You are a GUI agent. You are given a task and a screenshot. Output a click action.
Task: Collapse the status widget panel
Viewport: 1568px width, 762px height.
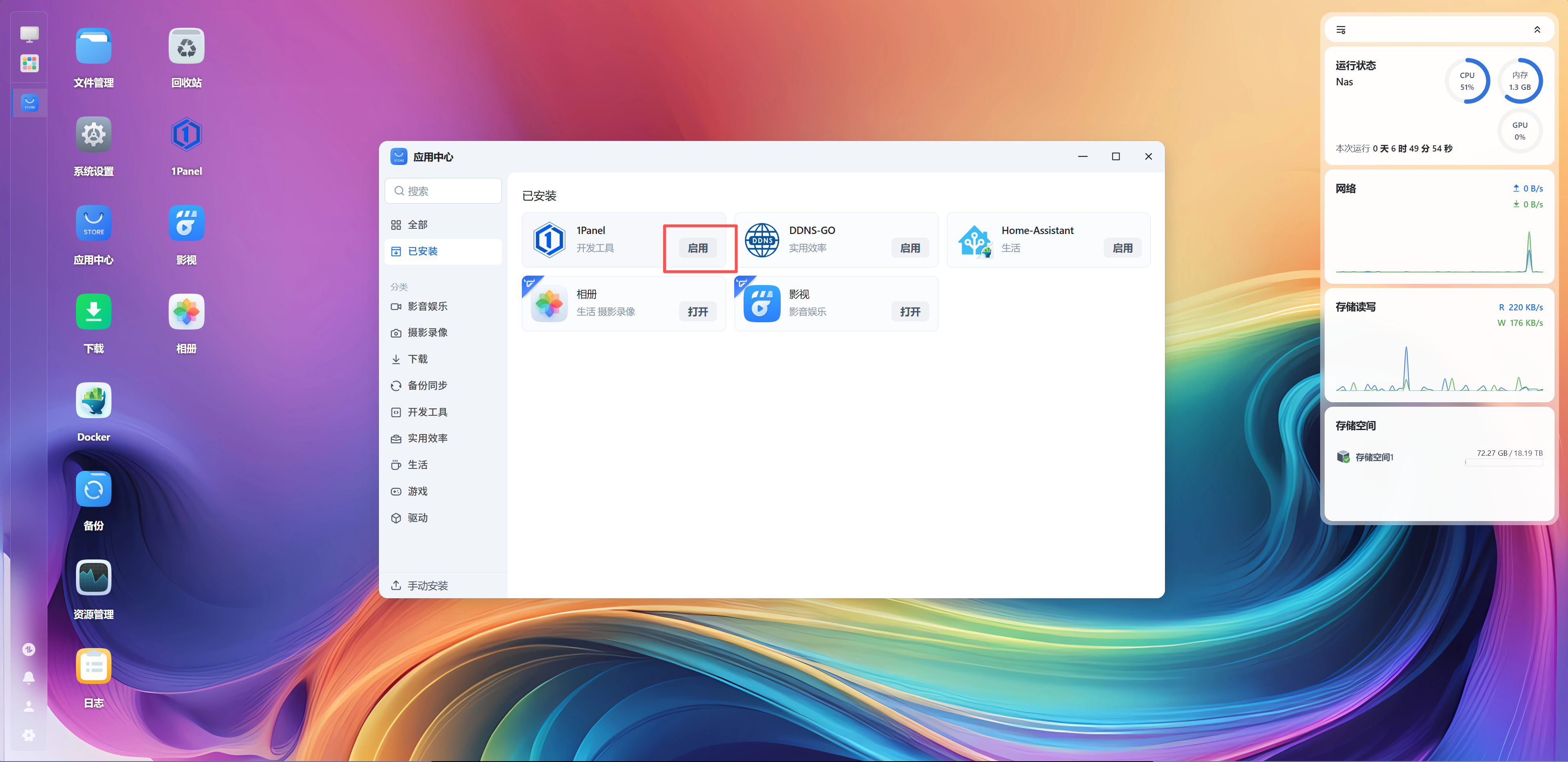point(1537,30)
